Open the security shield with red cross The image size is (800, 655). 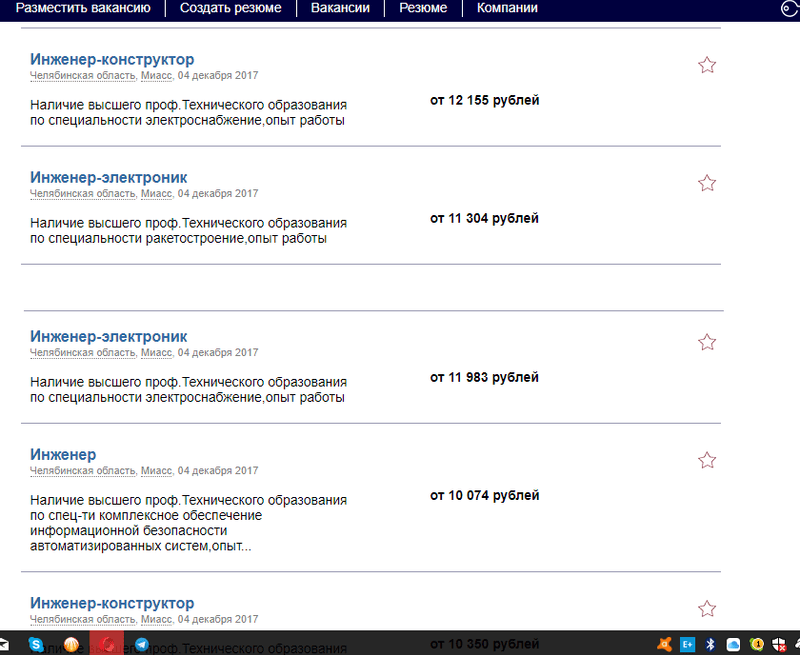point(779,645)
